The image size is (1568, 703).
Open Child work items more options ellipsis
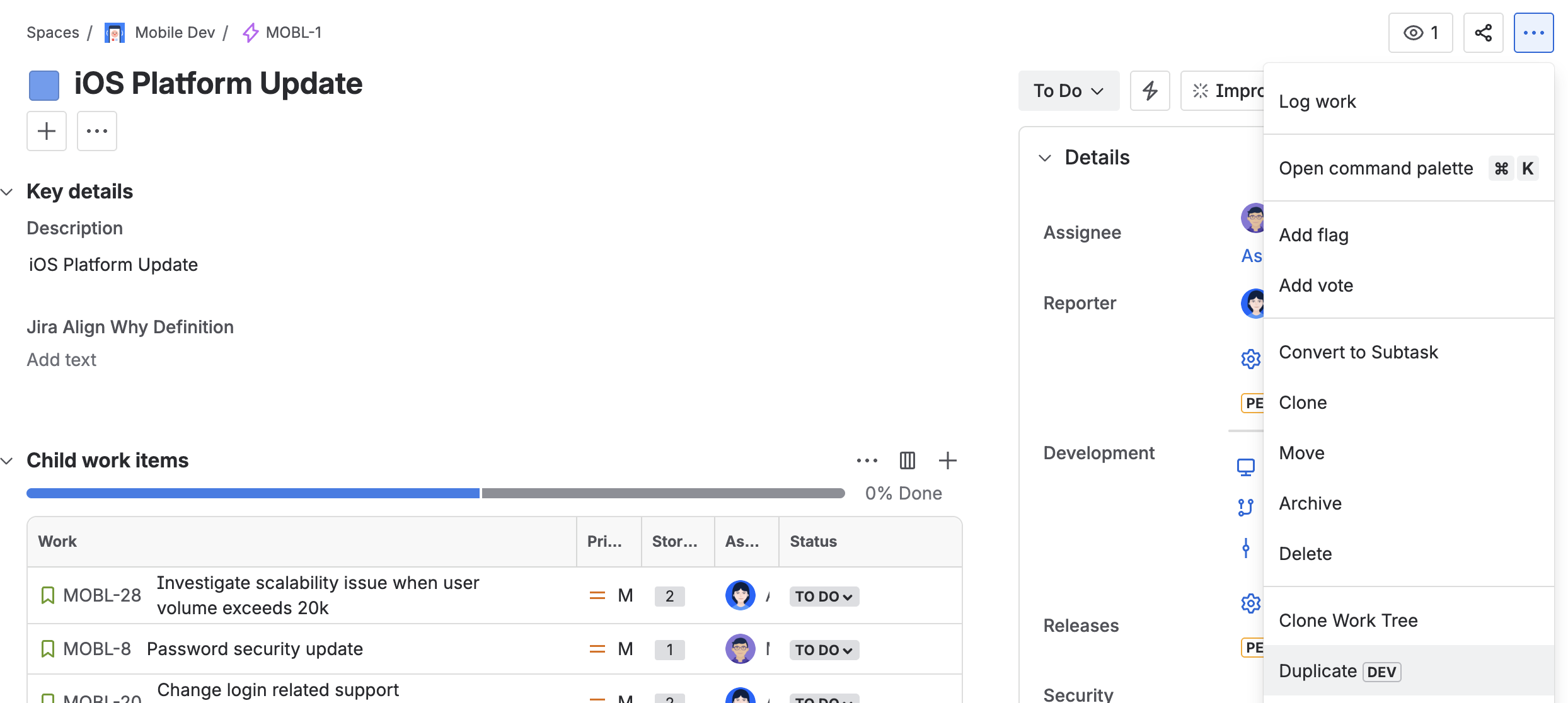click(867, 460)
